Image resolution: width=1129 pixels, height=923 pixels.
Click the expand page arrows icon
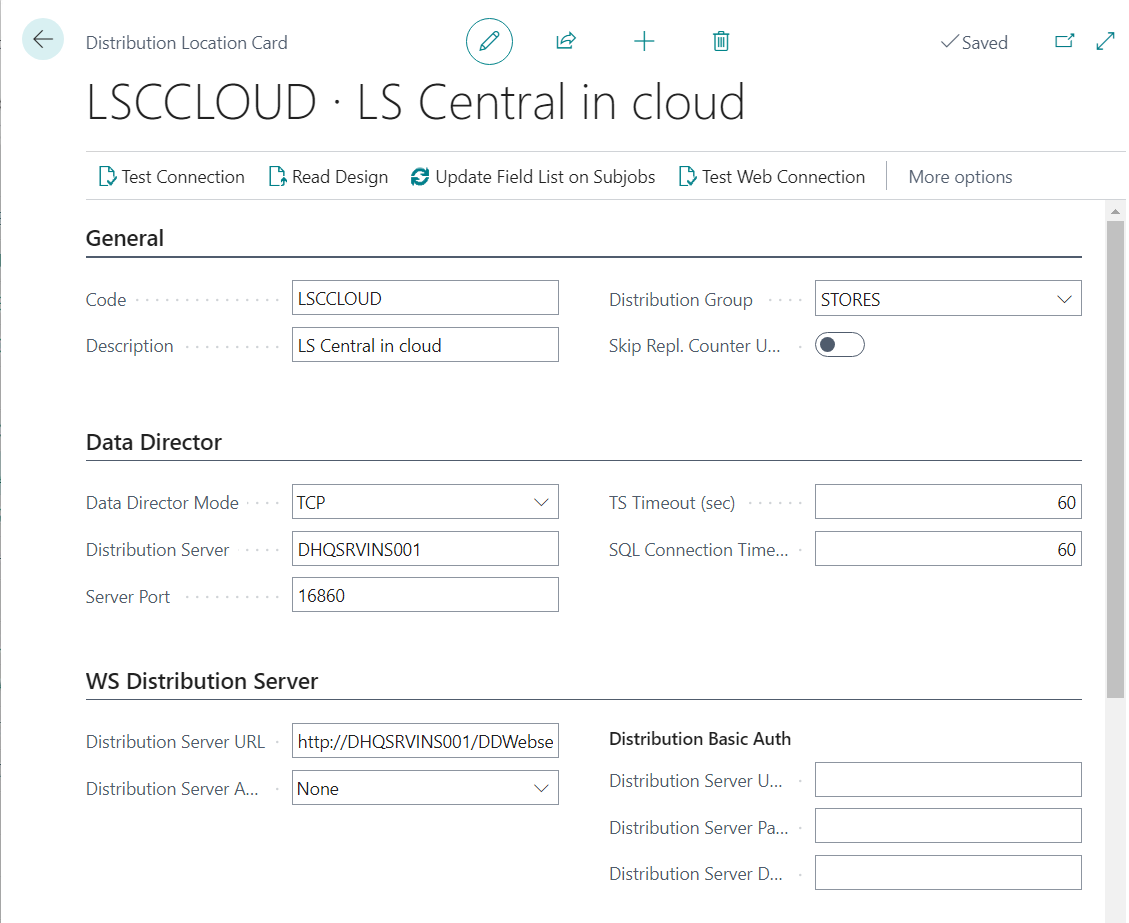(1105, 41)
